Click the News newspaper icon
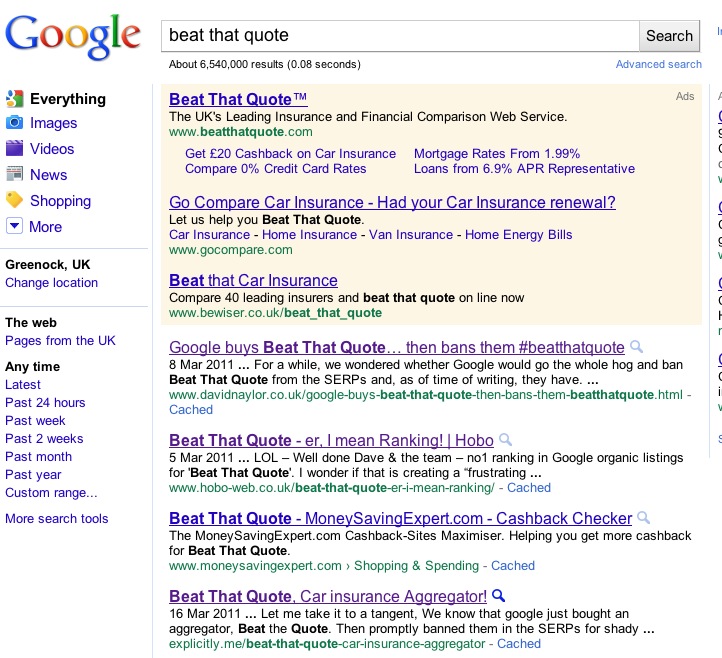Image resolution: width=722 pixels, height=658 pixels. pos(14,174)
